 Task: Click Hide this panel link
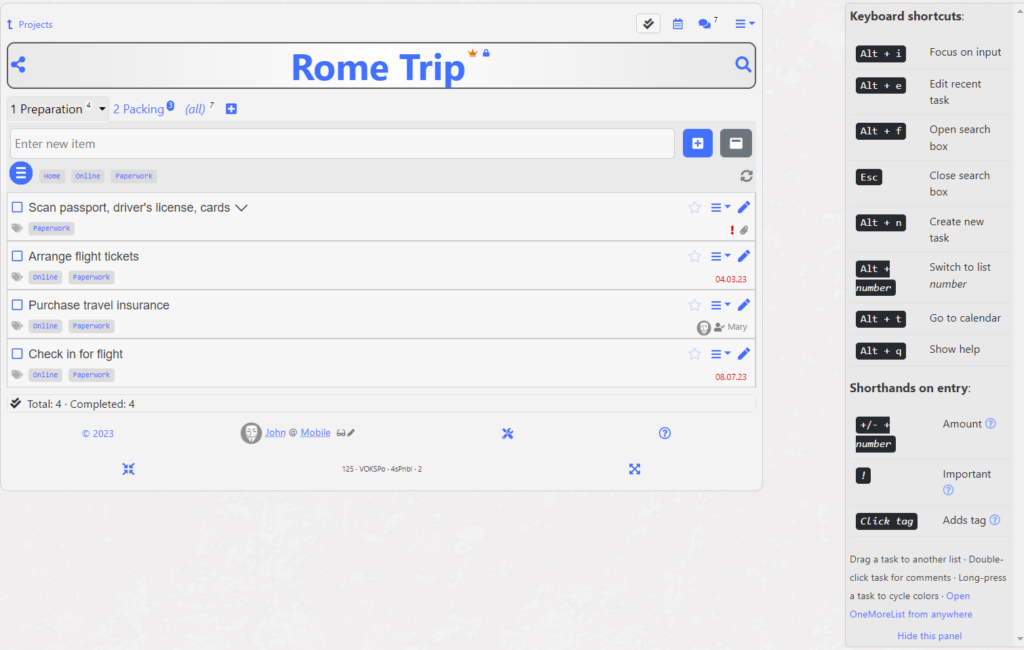click(929, 636)
